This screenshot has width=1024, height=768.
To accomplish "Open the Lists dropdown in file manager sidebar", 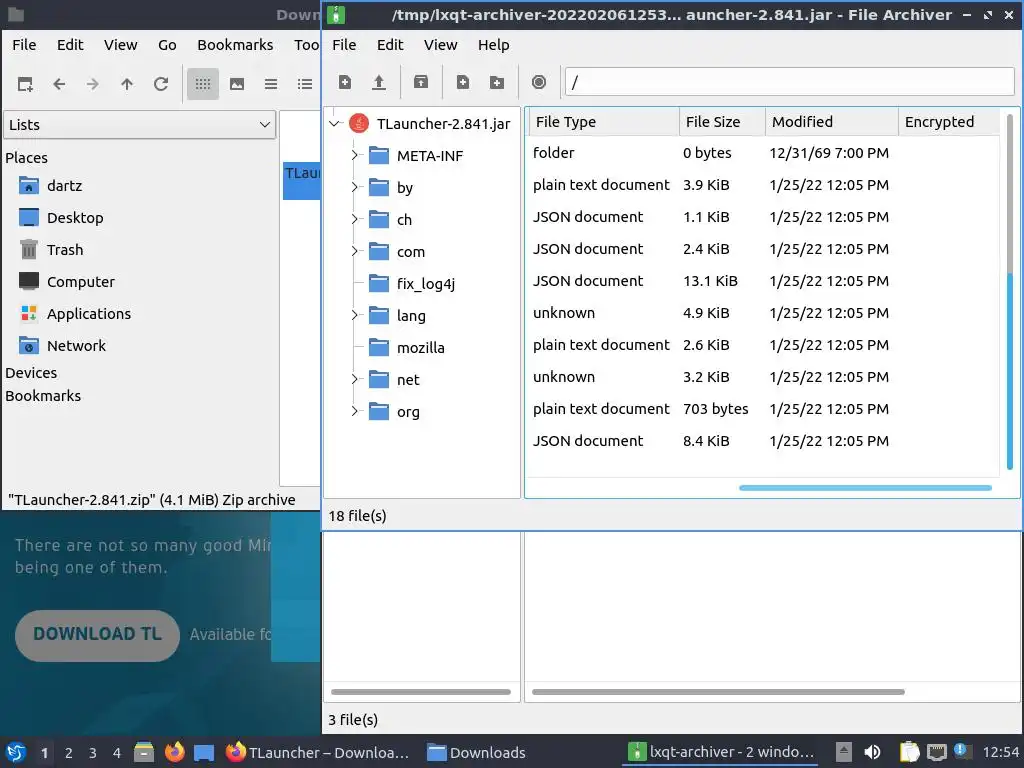I will [140, 125].
